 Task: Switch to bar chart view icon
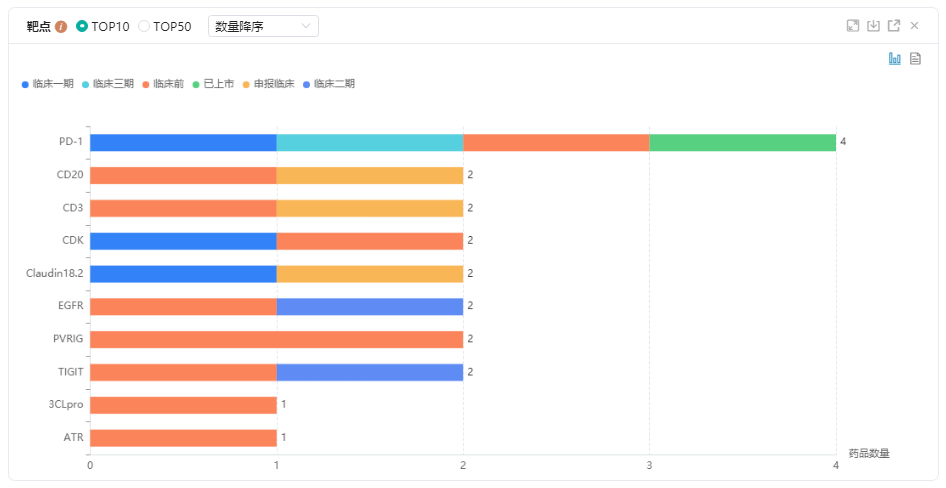(x=895, y=59)
